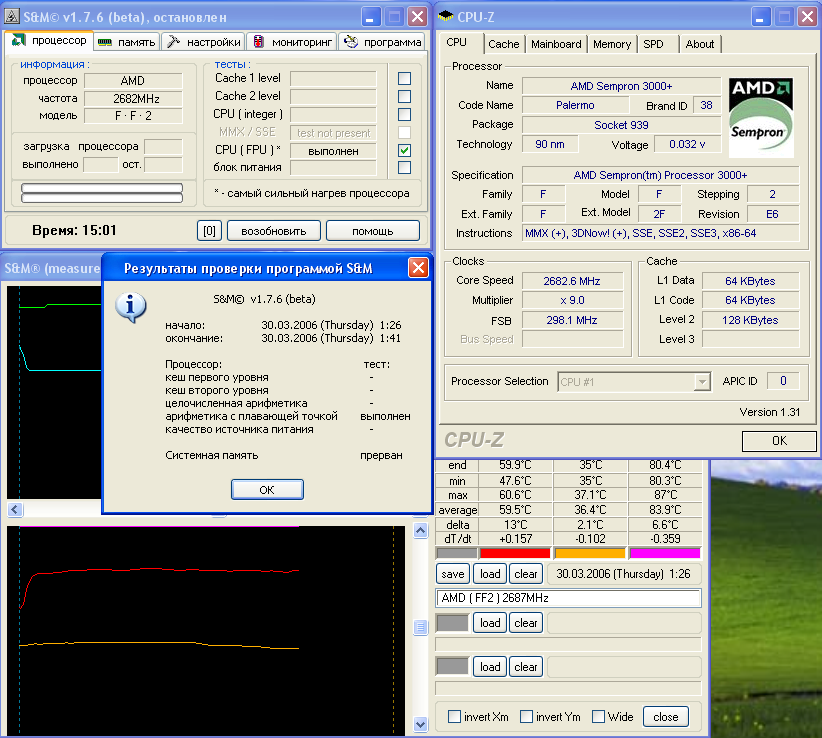Switch to CPU-Z Cache tab
The height and width of the screenshot is (738, 822).
pyautogui.click(x=503, y=44)
